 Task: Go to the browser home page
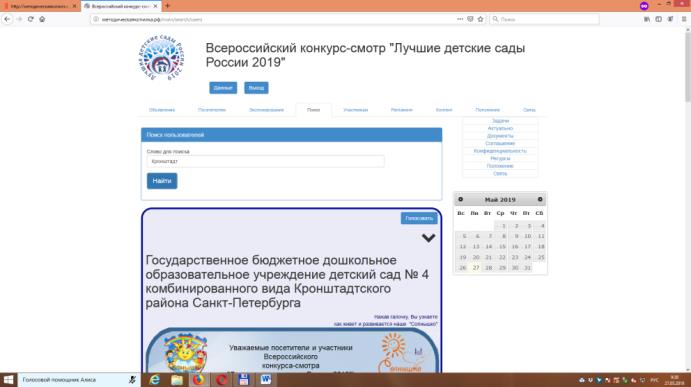click(x=42, y=19)
